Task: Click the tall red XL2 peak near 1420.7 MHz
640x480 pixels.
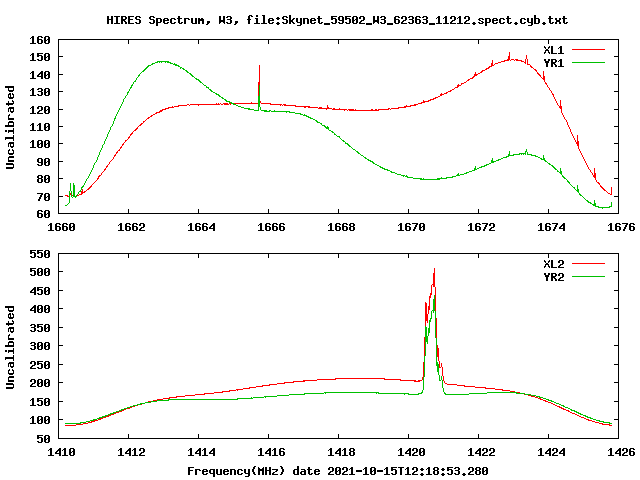Action: tap(434, 278)
